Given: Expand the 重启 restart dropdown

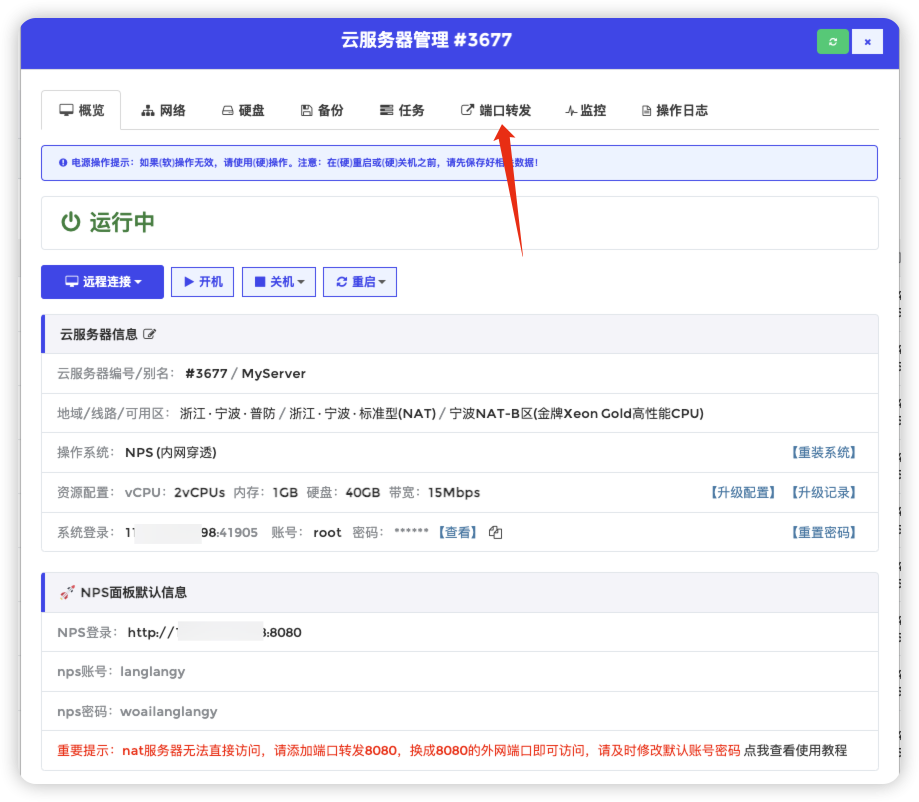Looking at the screenshot, I should [360, 282].
